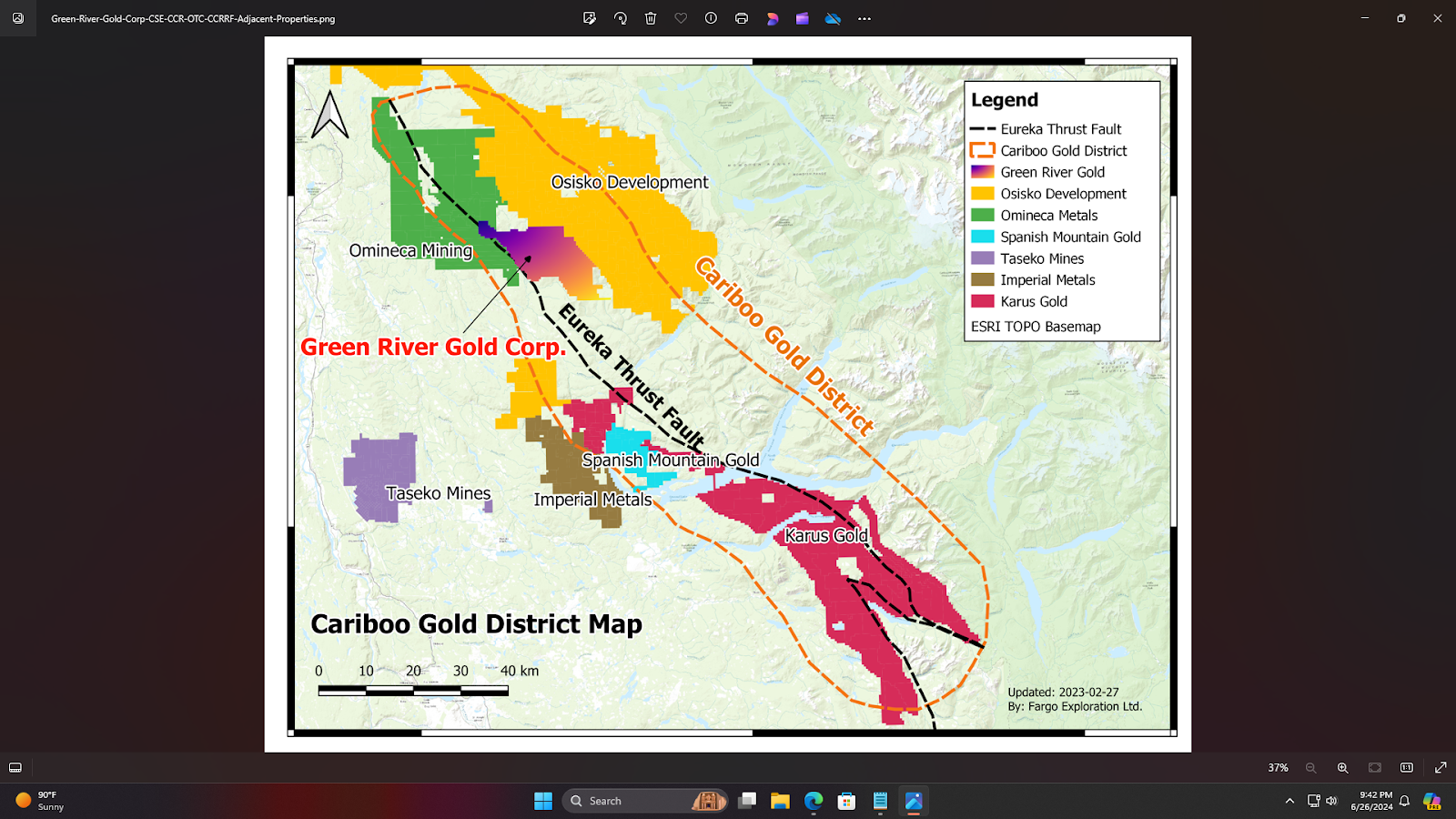
Task: Minimize the Photos window
Action: (x=1365, y=18)
